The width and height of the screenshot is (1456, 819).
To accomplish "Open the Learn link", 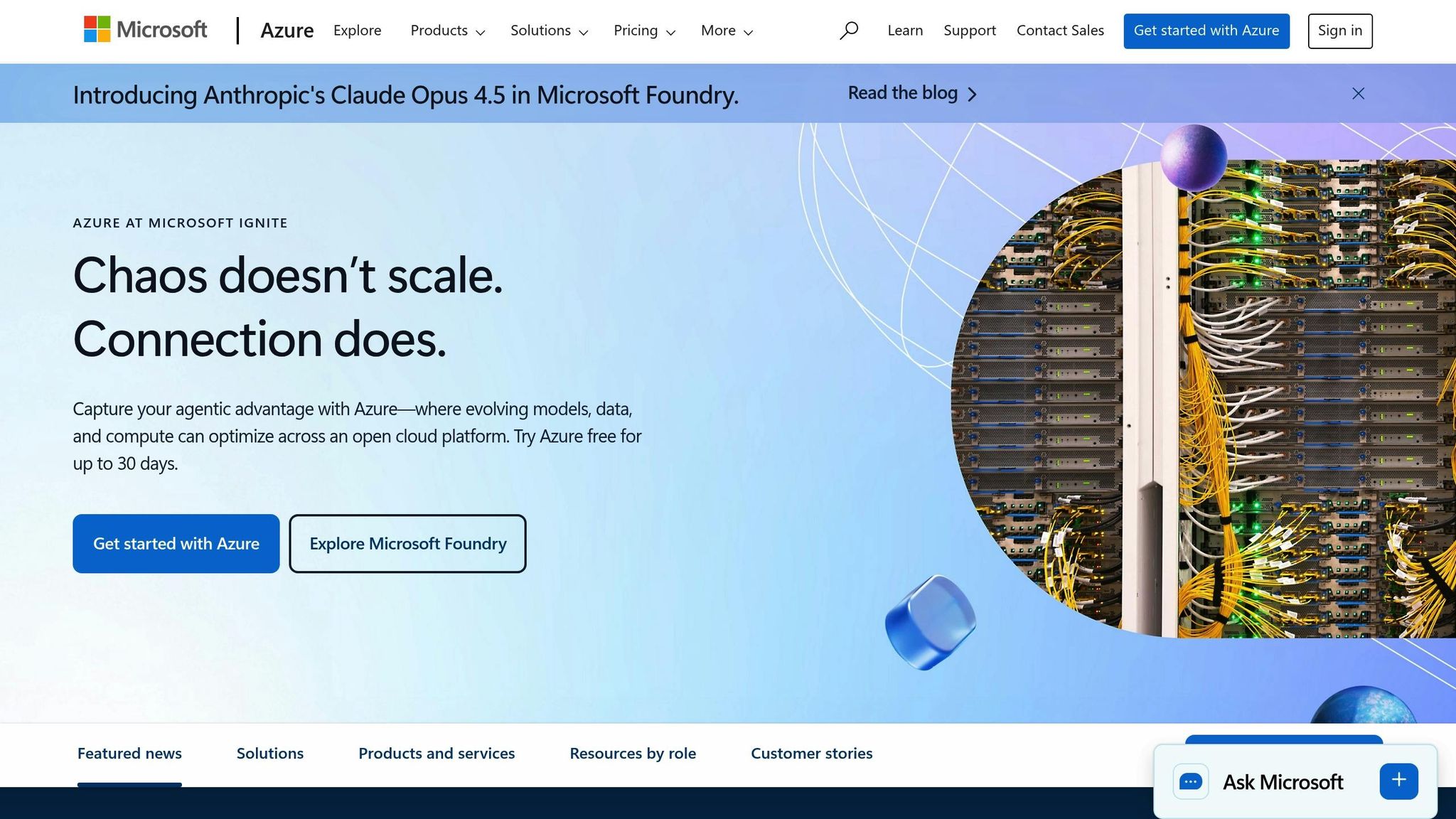I will [904, 31].
